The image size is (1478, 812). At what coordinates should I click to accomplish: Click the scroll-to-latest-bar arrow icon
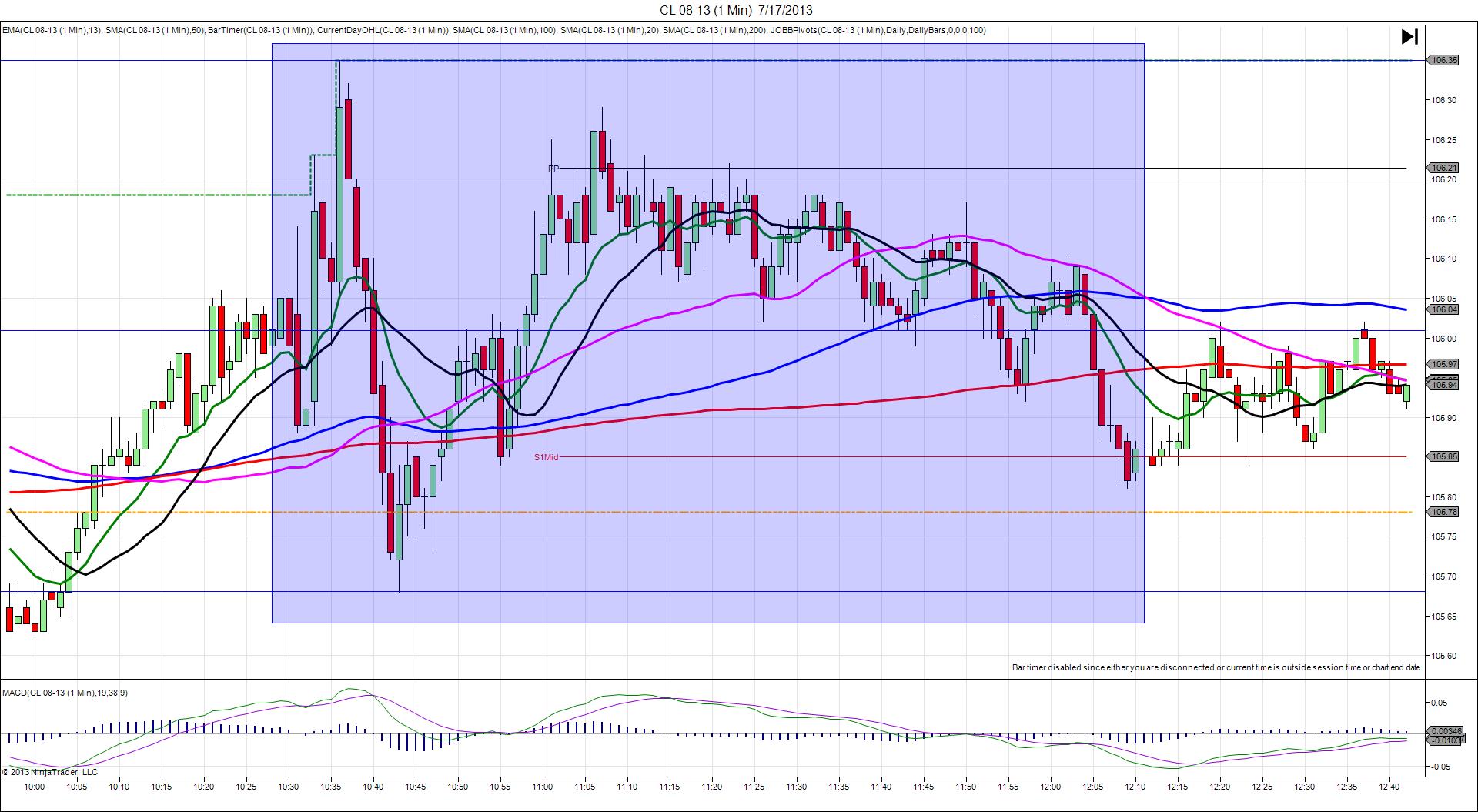(1409, 36)
